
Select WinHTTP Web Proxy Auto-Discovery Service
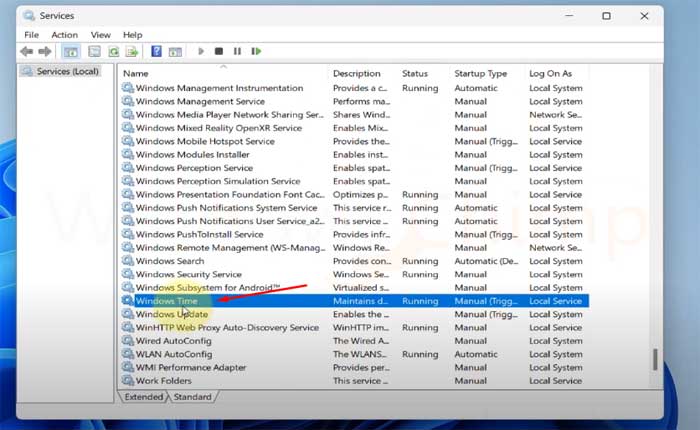[x=228, y=327]
